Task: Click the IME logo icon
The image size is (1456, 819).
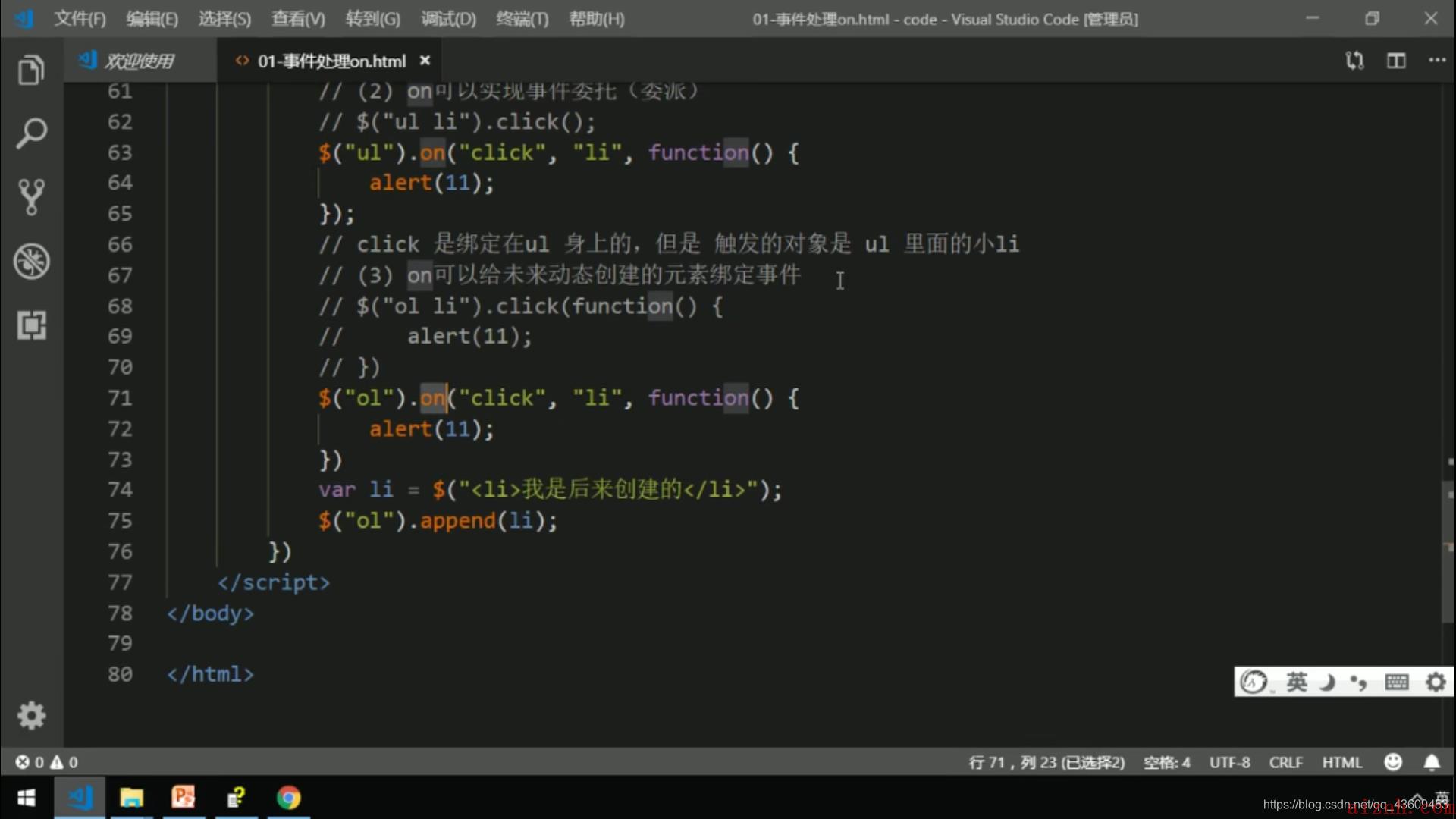Action: 1254,682
